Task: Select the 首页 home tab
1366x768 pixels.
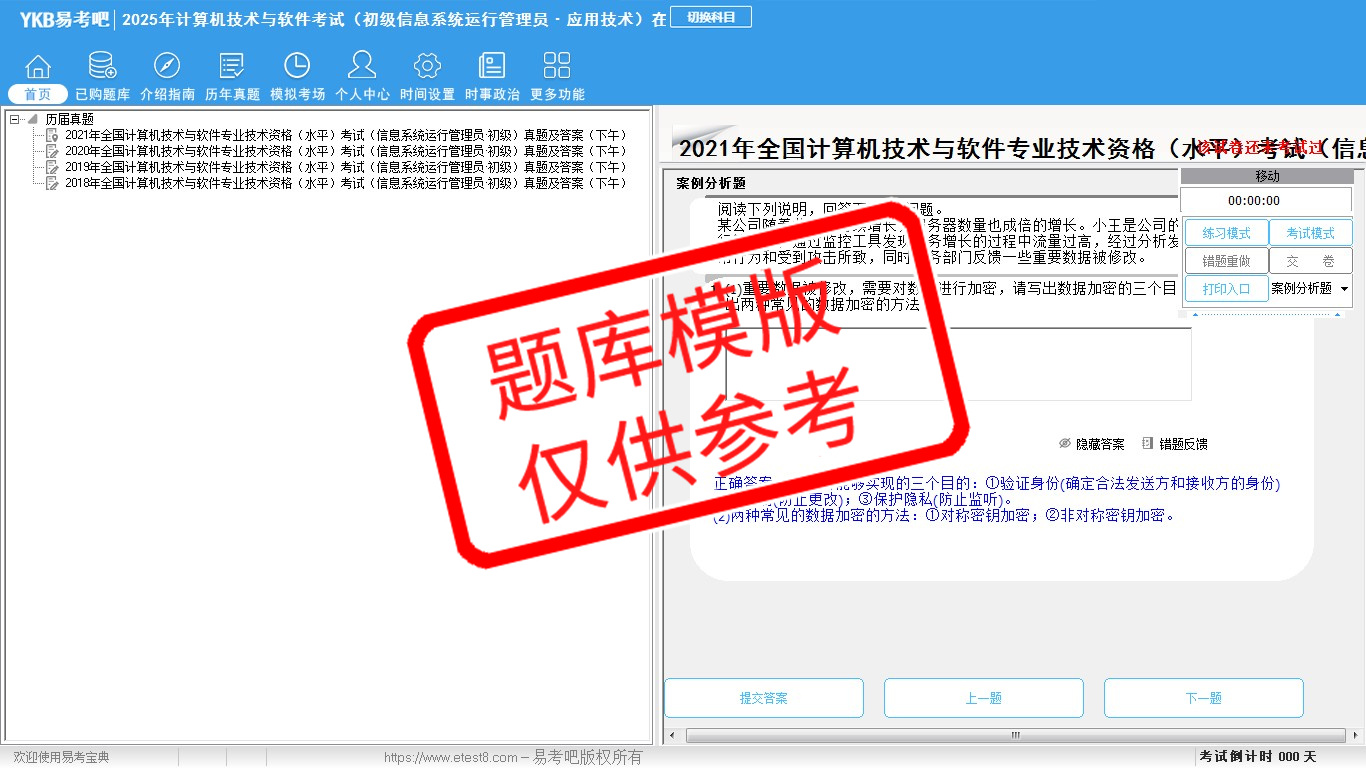Action: [x=38, y=94]
